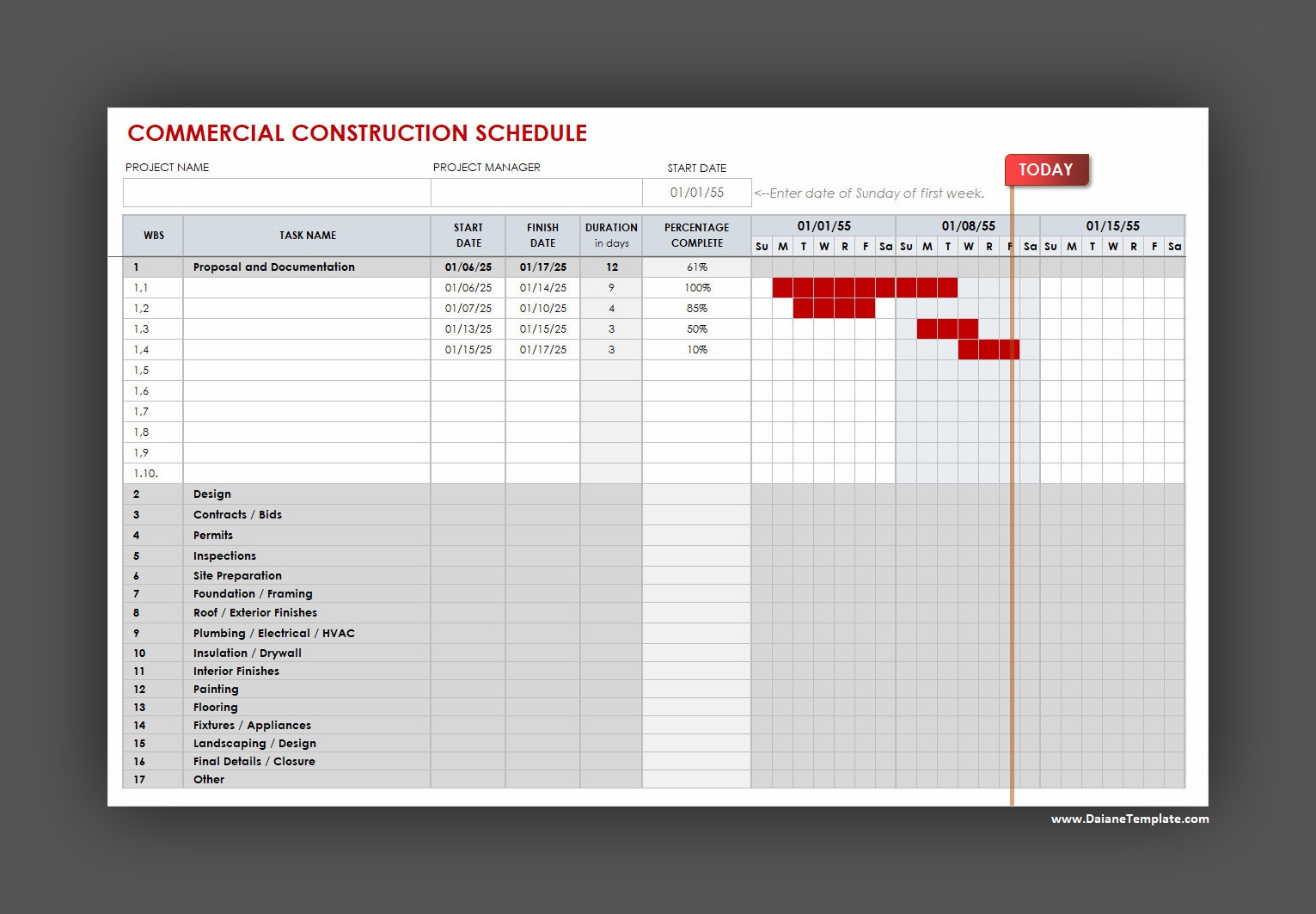Select the Duration in days column header
The height and width of the screenshot is (914, 1316).
pyautogui.click(x=611, y=235)
